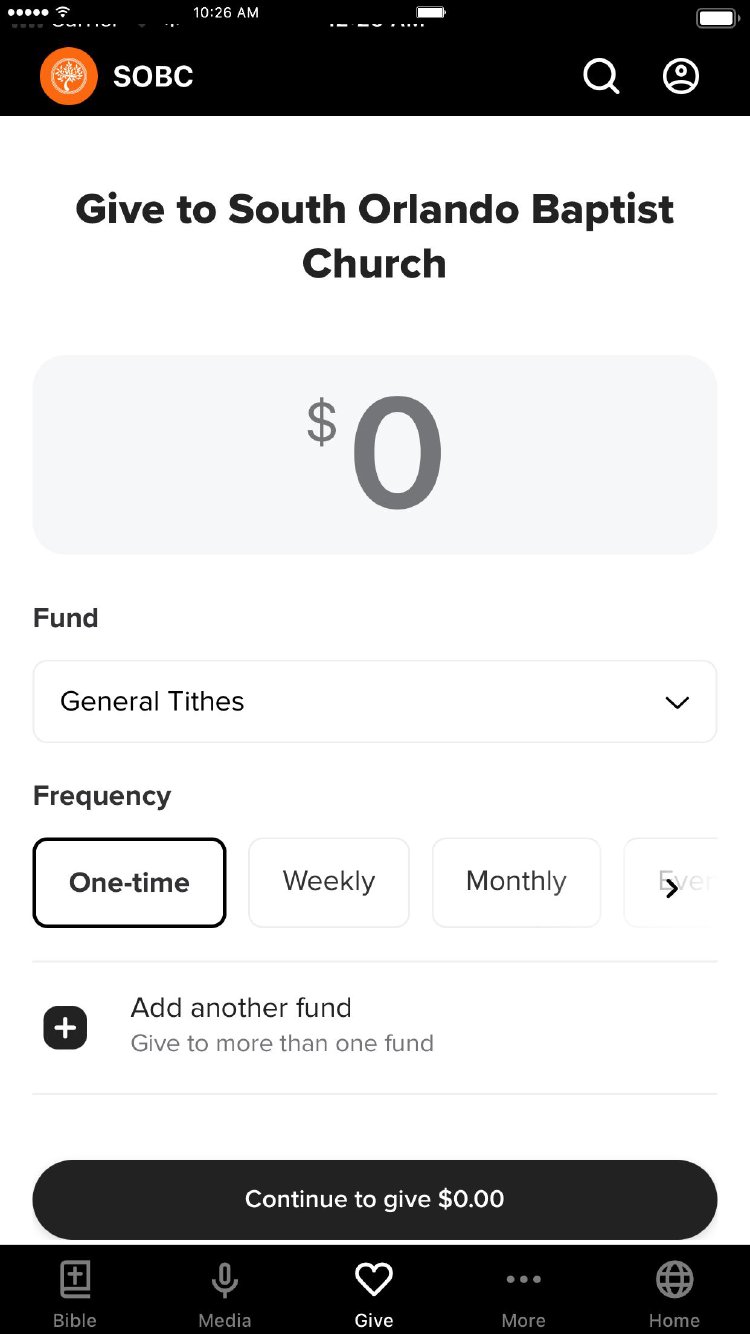Show more frequency options with right arrow
The image size is (750, 1334).
pos(672,888)
